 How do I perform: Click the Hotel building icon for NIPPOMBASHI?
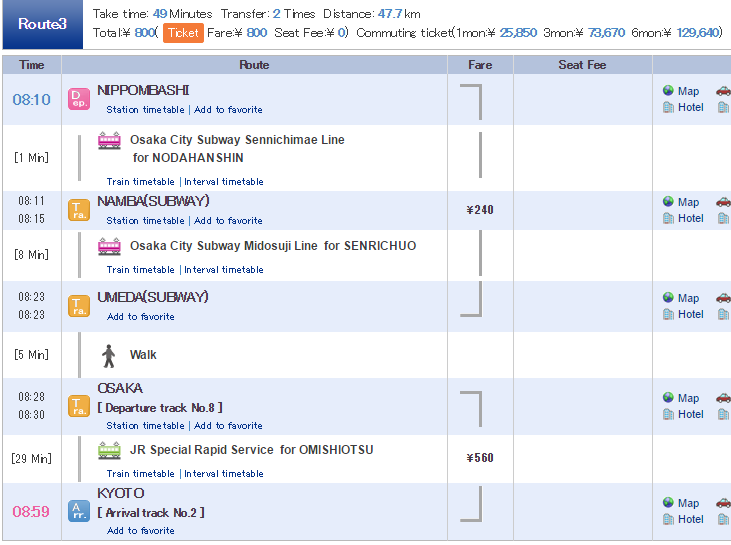click(x=668, y=108)
